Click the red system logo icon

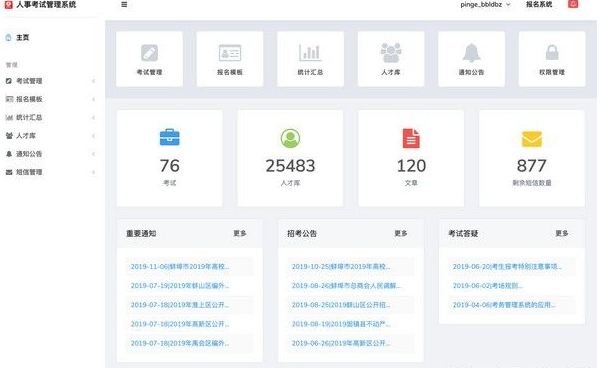coord(8,4)
